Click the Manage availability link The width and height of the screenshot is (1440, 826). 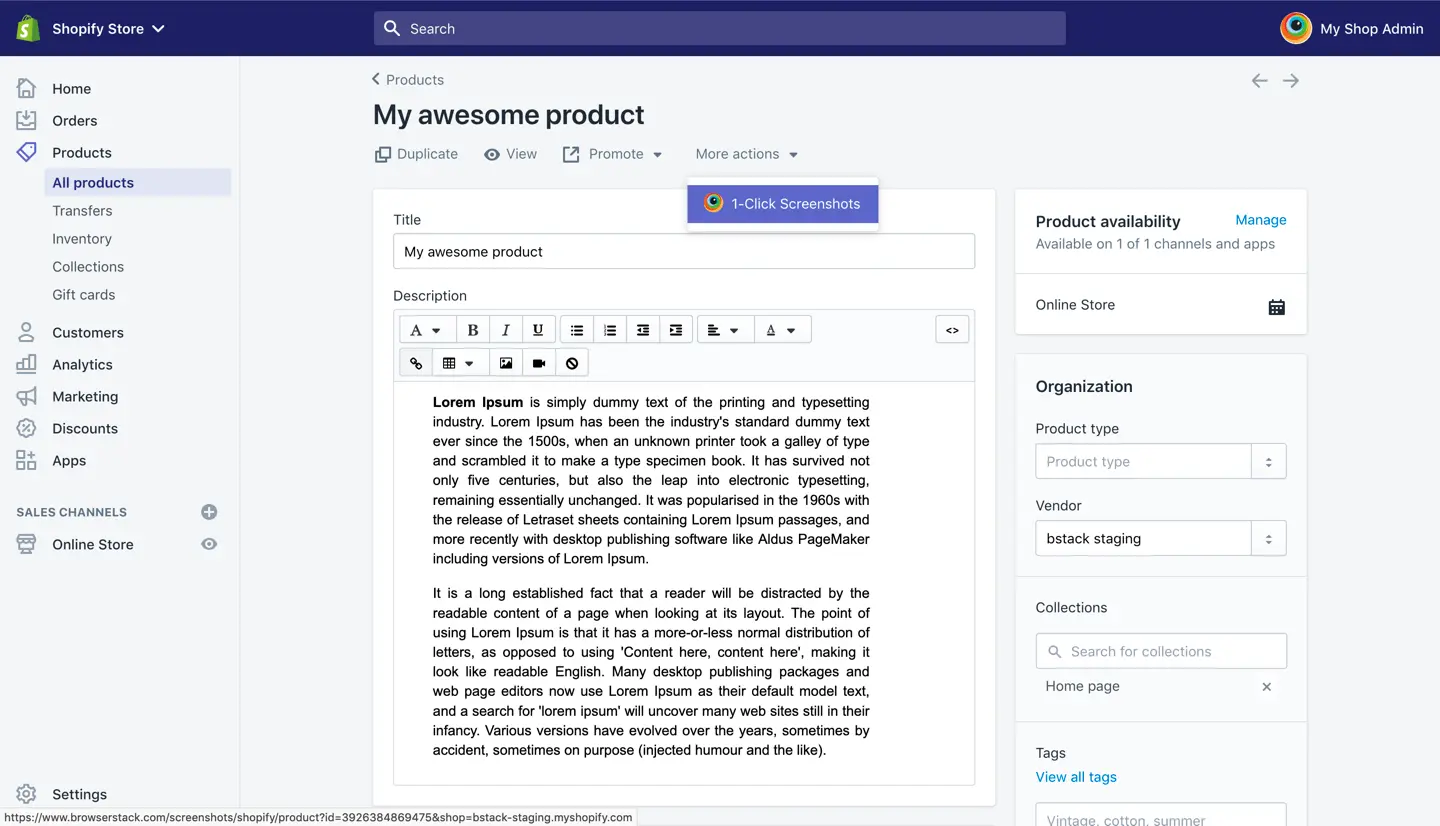tap(1260, 220)
